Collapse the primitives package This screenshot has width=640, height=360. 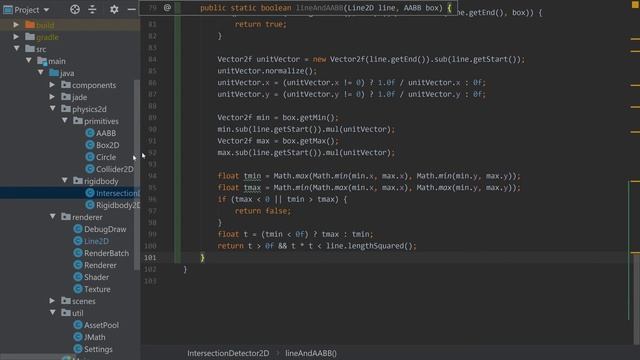pos(65,121)
